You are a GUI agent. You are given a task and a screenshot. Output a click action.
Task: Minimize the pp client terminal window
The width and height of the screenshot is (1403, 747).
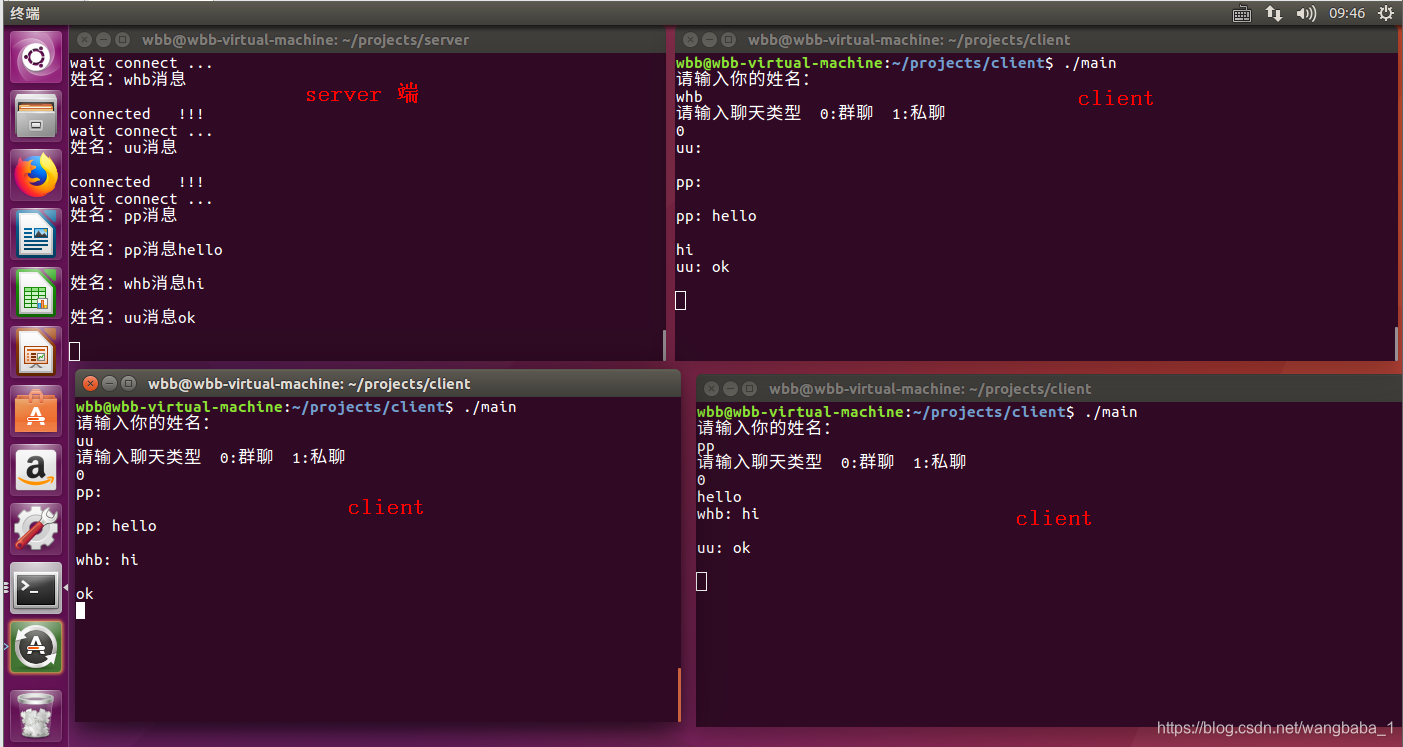[731, 388]
